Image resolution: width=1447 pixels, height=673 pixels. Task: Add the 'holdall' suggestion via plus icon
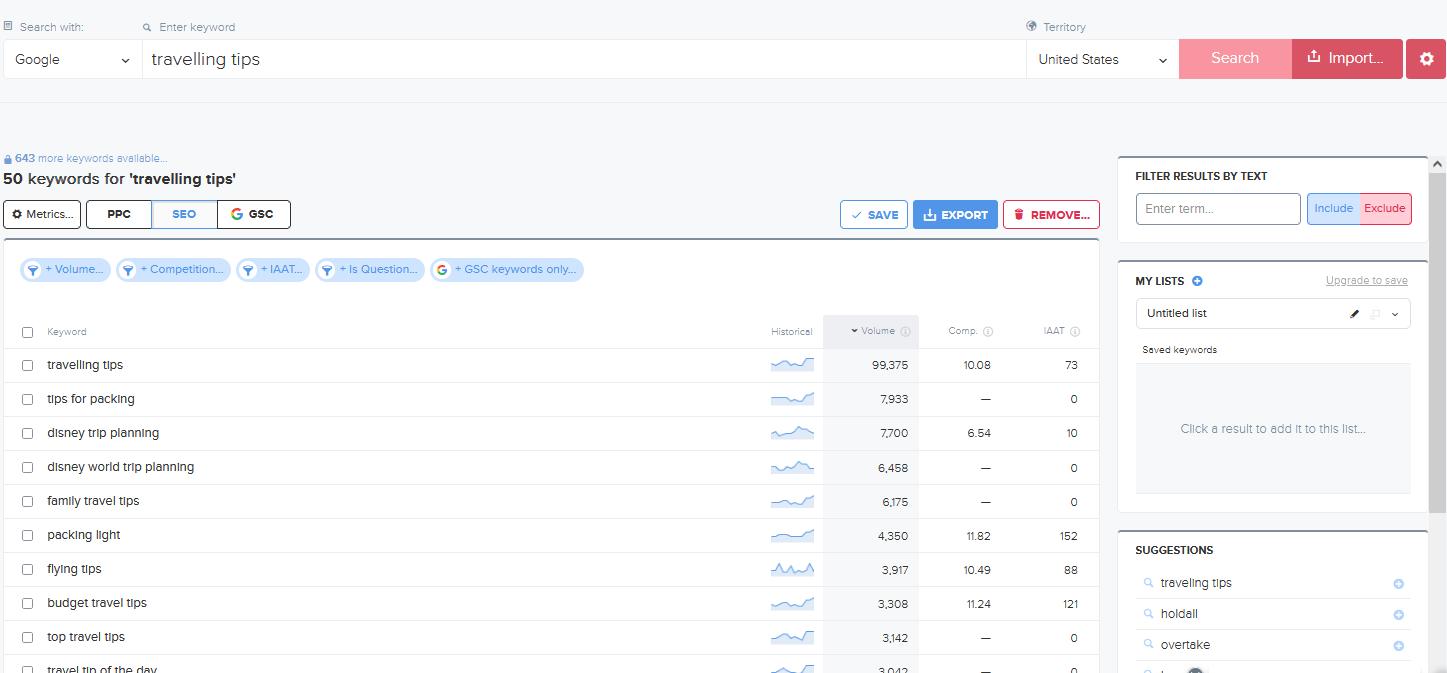click(1398, 615)
